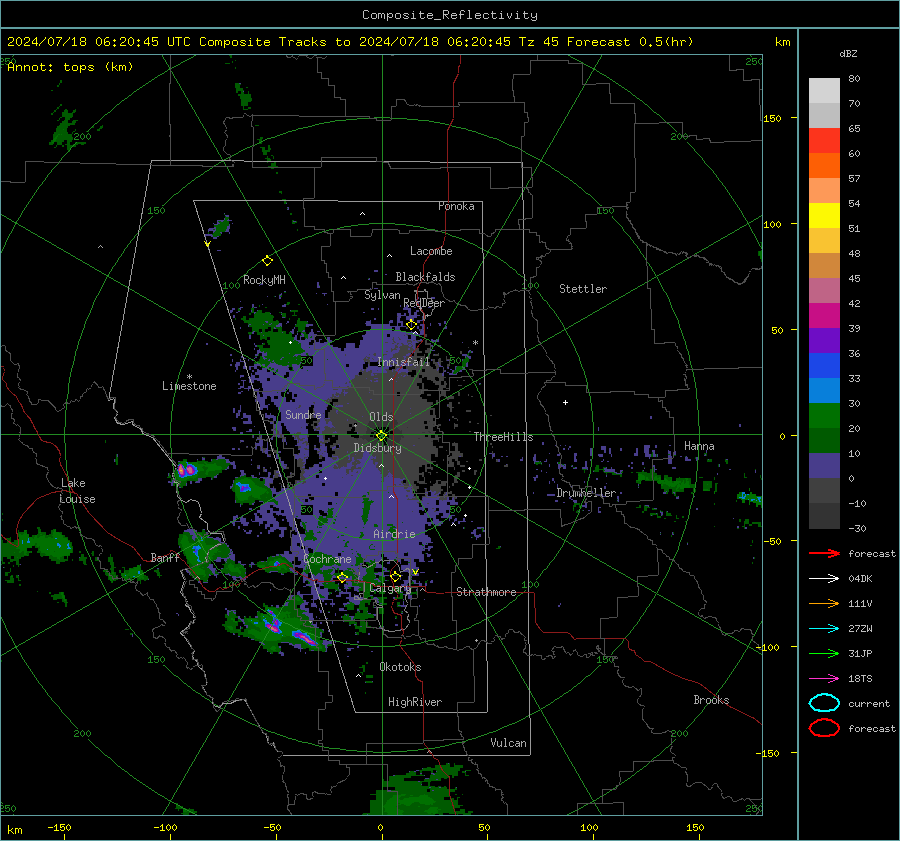Click the Okotoks city label

coord(400,667)
